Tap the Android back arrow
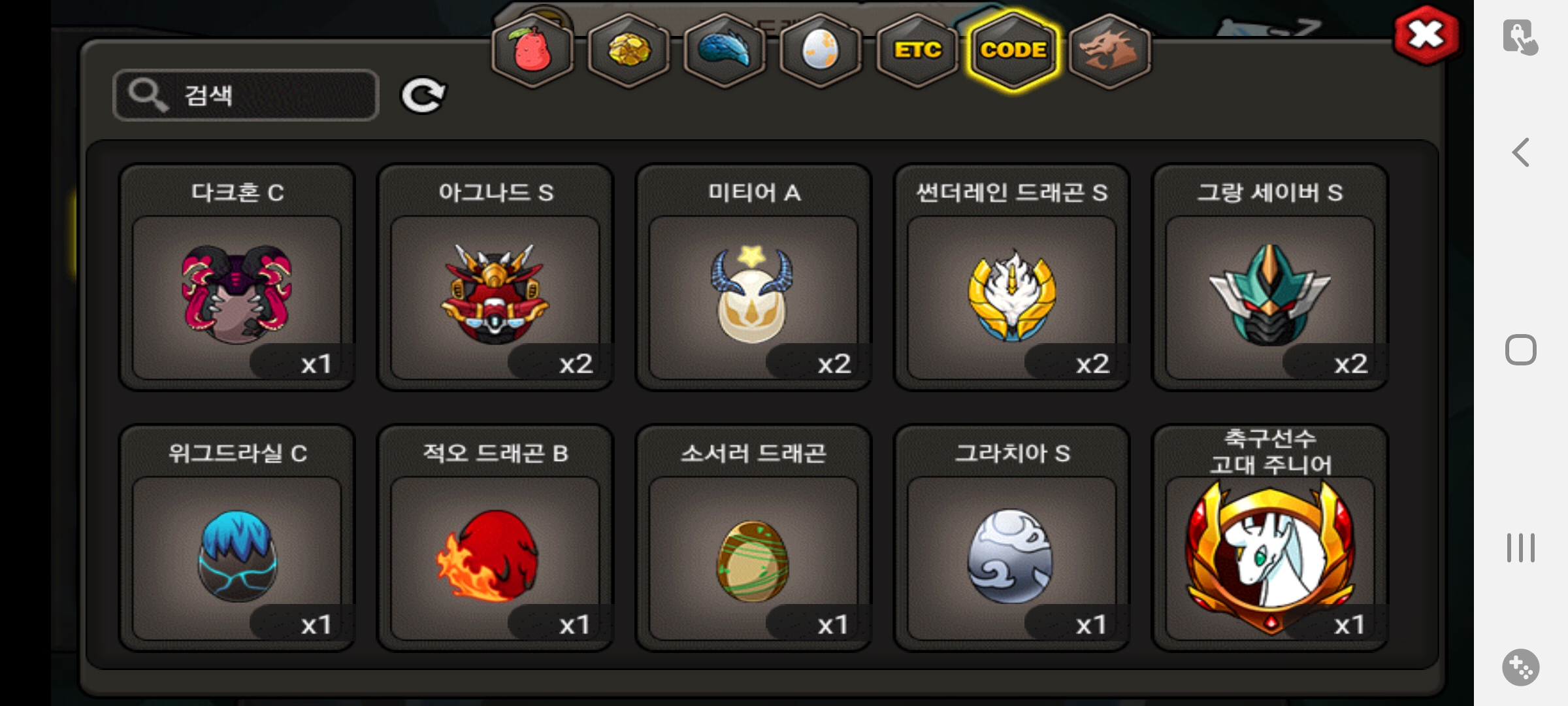The width and height of the screenshot is (1568, 706). click(1521, 152)
